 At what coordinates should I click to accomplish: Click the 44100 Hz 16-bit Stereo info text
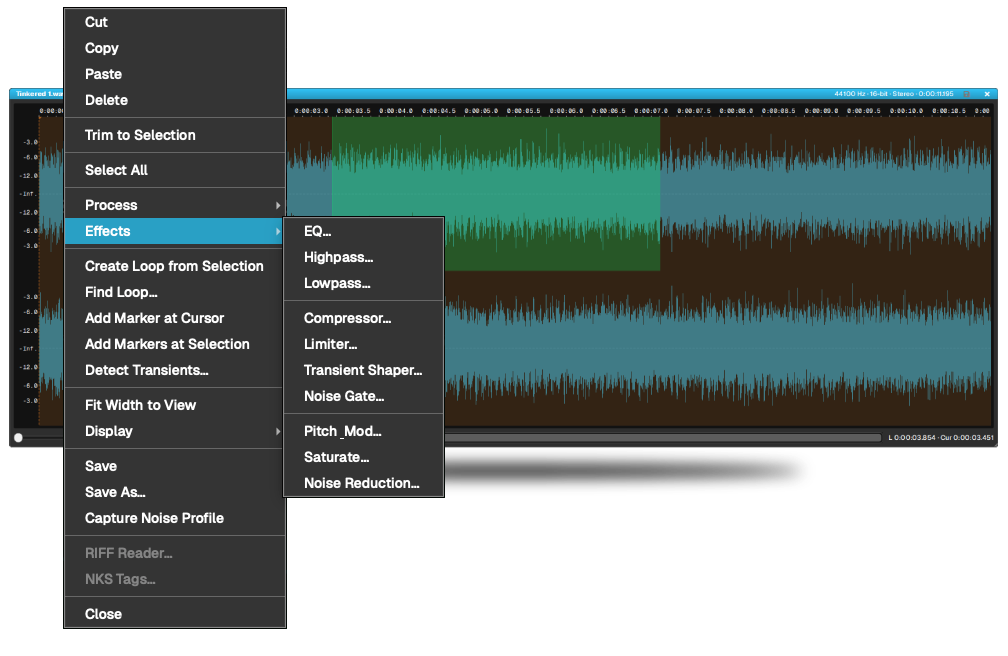pos(894,94)
